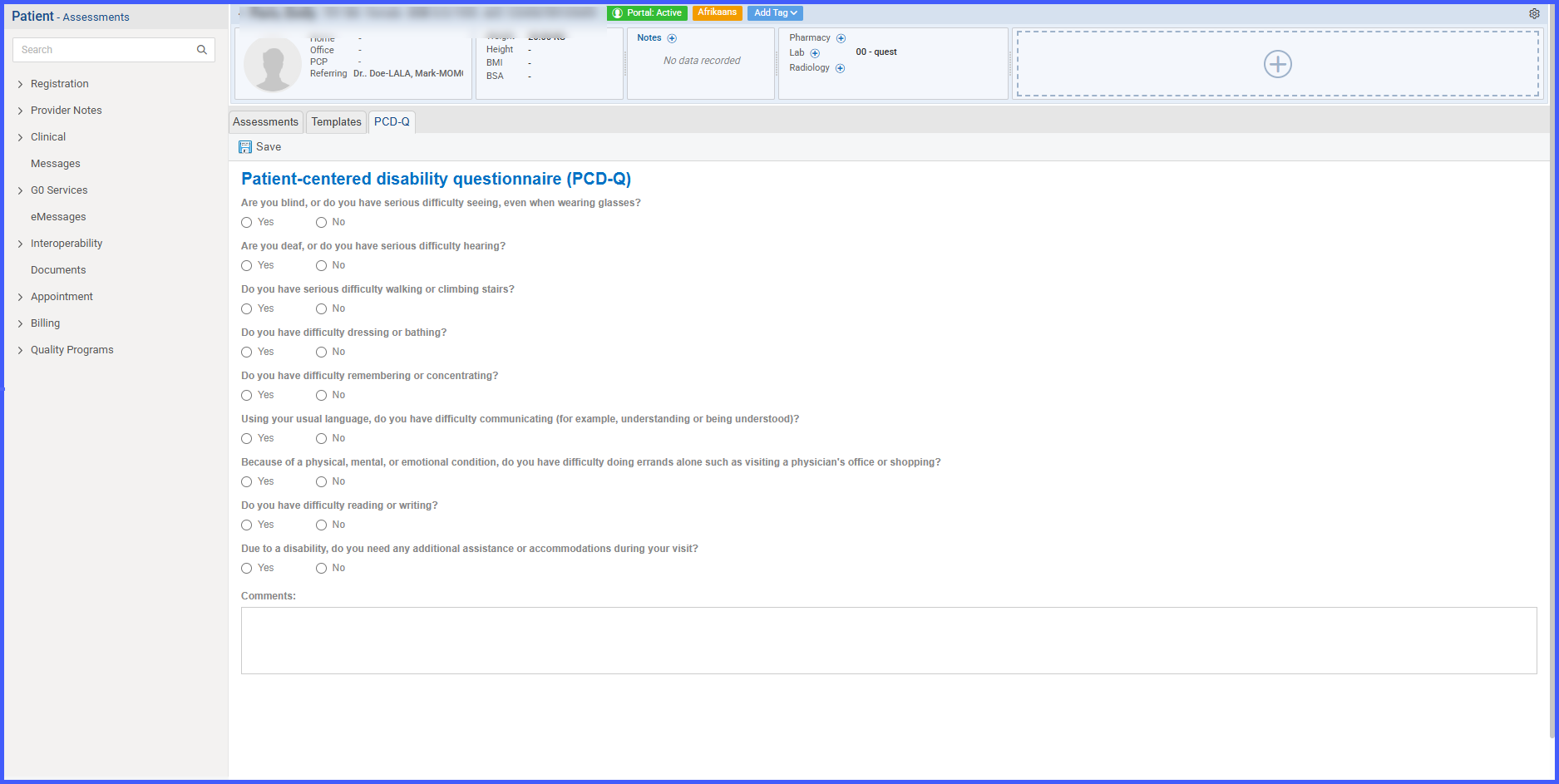Select No for difficulty reading or writing
This screenshot has height=784, width=1559.
click(321, 525)
